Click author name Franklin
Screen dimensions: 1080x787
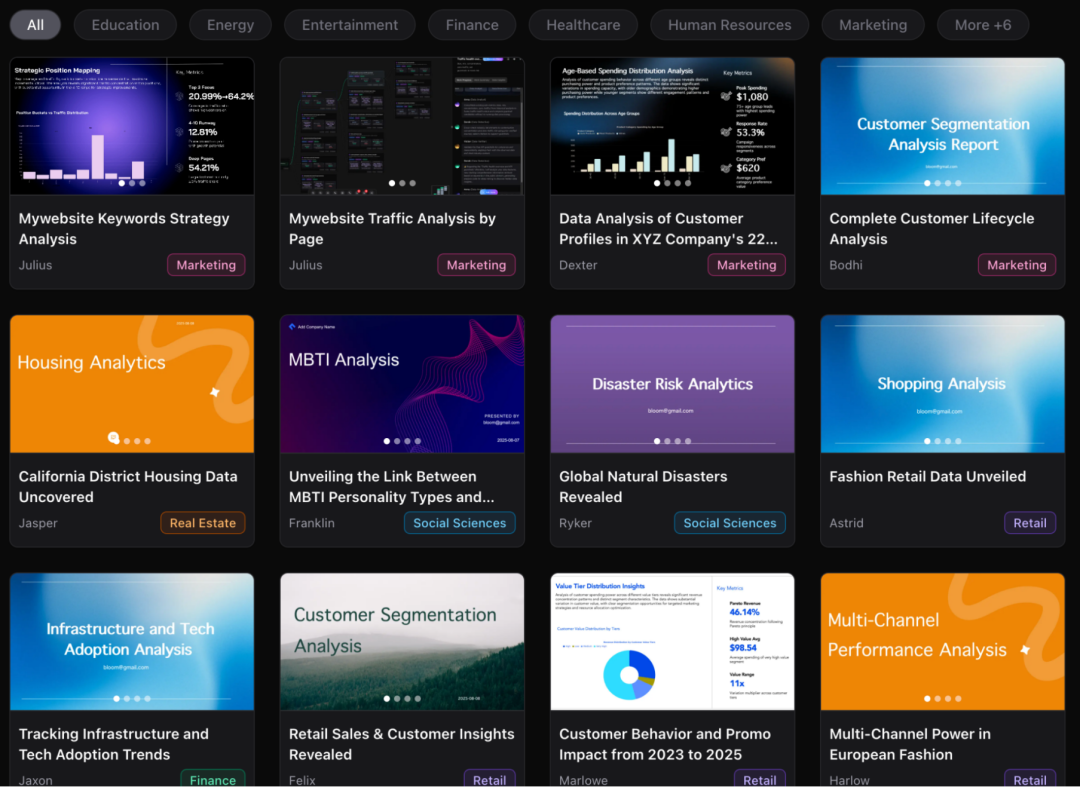tap(311, 523)
